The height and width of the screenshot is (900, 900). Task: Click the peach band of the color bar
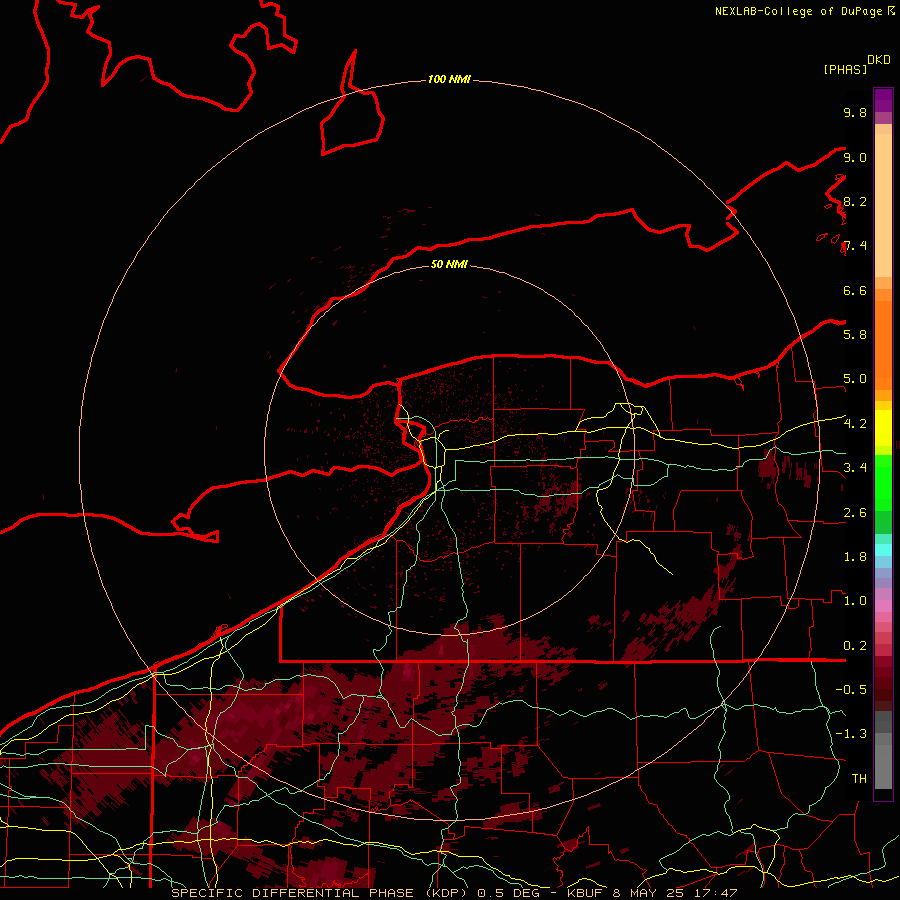[883, 205]
